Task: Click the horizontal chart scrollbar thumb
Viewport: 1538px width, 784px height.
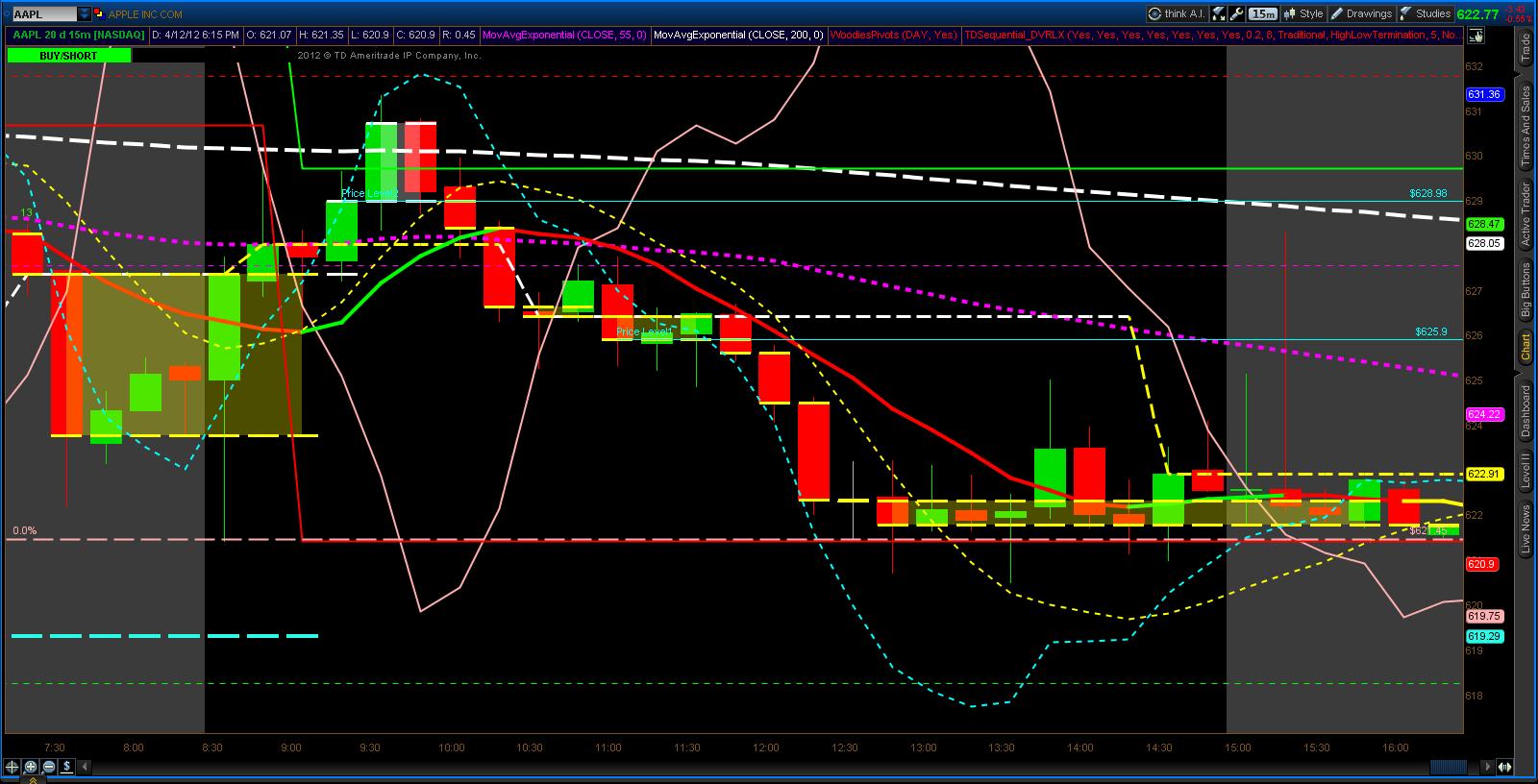Action: (x=1449, y=767)
